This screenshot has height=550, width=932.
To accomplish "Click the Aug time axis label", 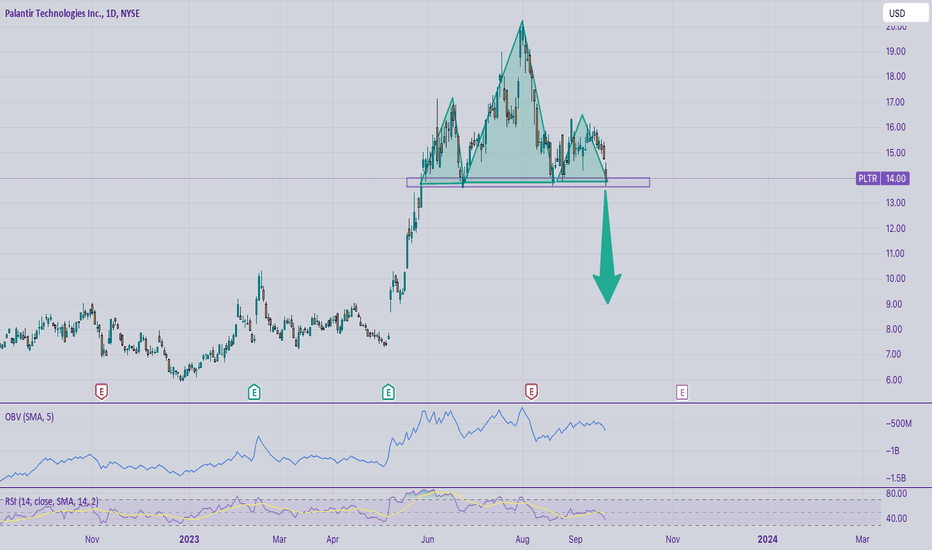I will 522,539.
